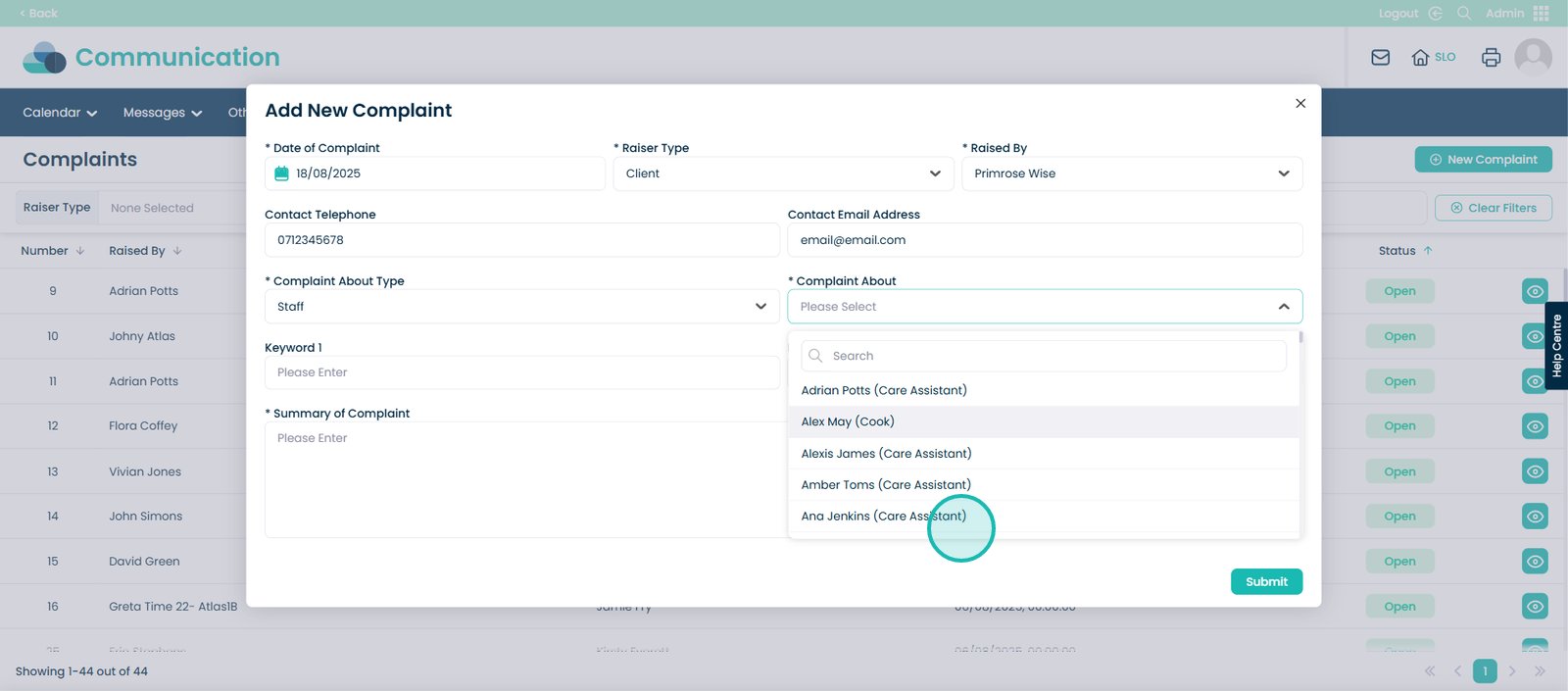Open the Calendar menu in navigation bar
Screen dimensions: 1568x691
[60, 113]
